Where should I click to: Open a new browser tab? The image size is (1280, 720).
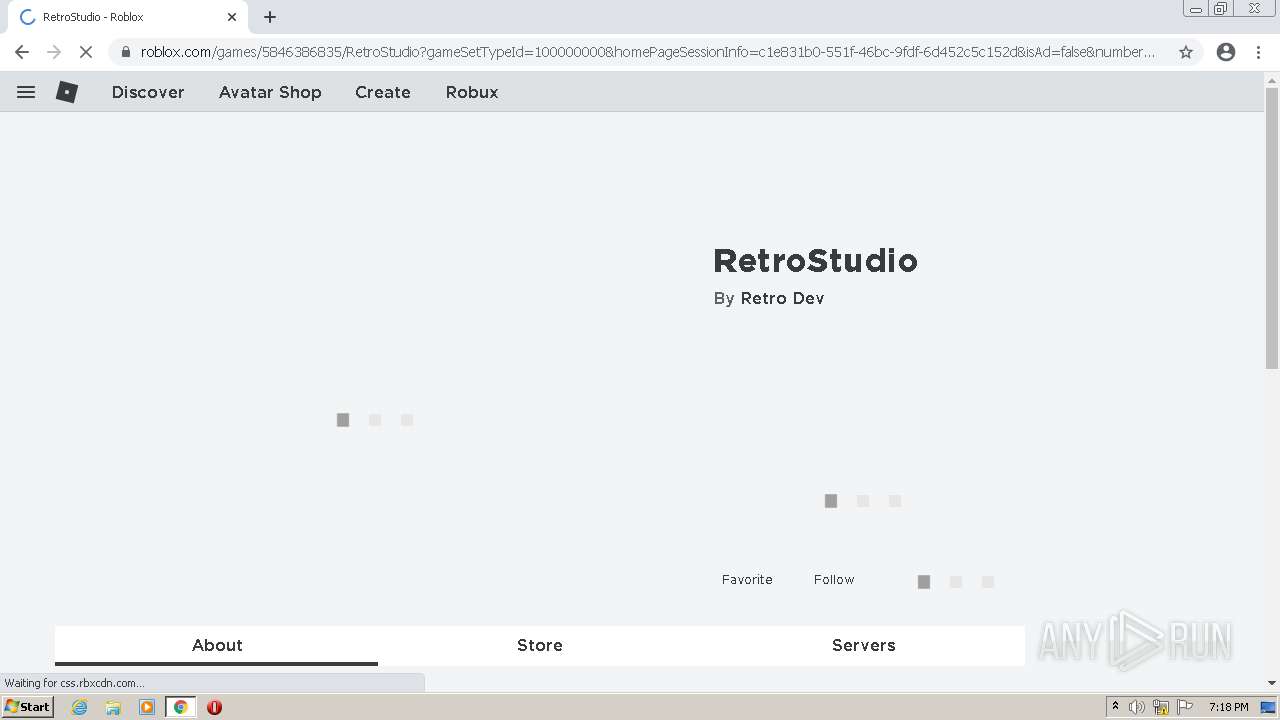[270, 17]
